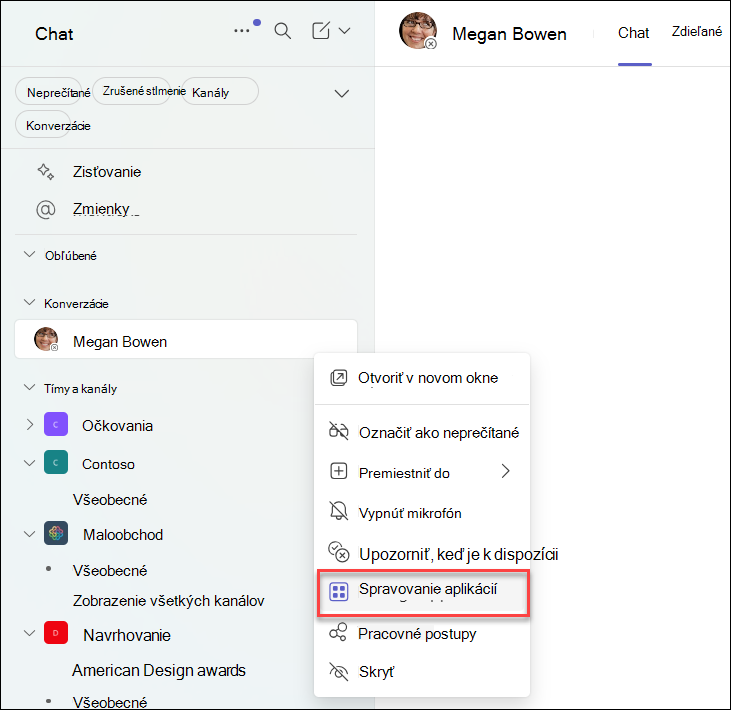Screen dimensions: 731x710
Task: Click the Navrhovanie team red icon
Action: click(x=56, y=633)
